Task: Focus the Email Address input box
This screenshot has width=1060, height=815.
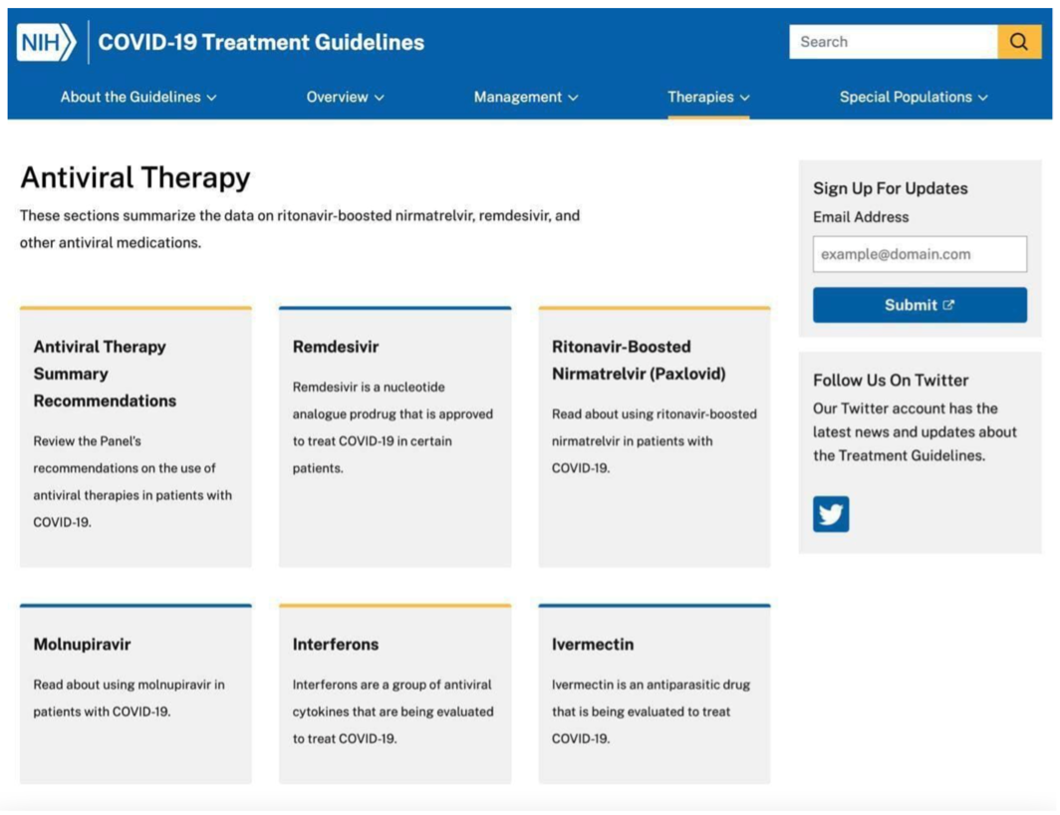Action: tap(919, 254)
